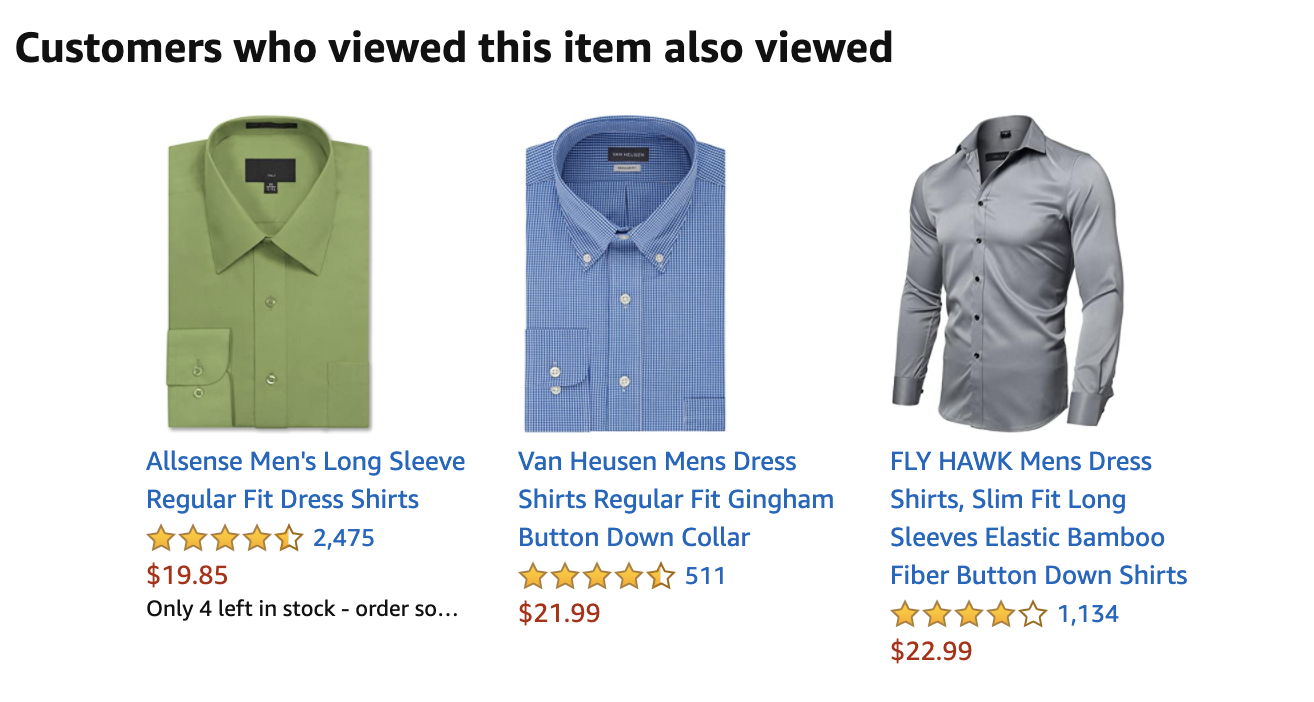Click the FLY HAWK shirt star rating
This screenshot has width=1314, height=702.
coord(968,614)
